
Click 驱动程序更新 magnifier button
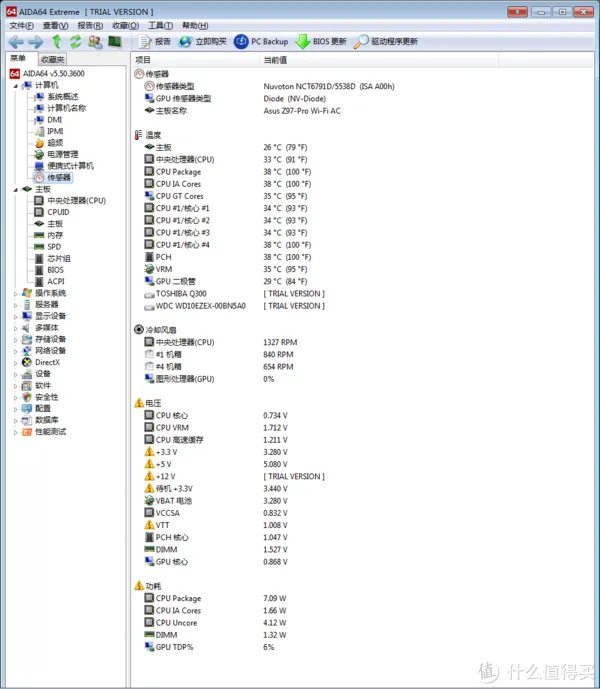(x=386, y=42)
